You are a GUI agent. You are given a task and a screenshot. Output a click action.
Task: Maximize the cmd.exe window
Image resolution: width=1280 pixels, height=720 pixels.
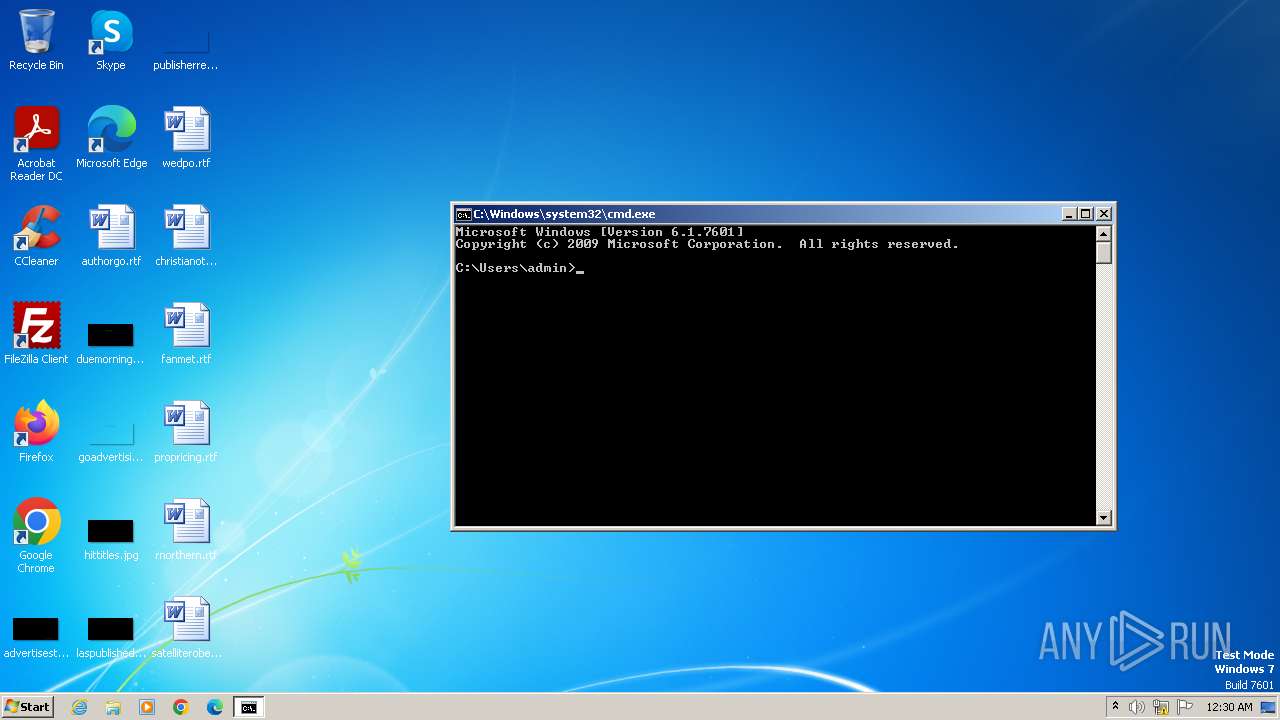(x=1086, y=214)
